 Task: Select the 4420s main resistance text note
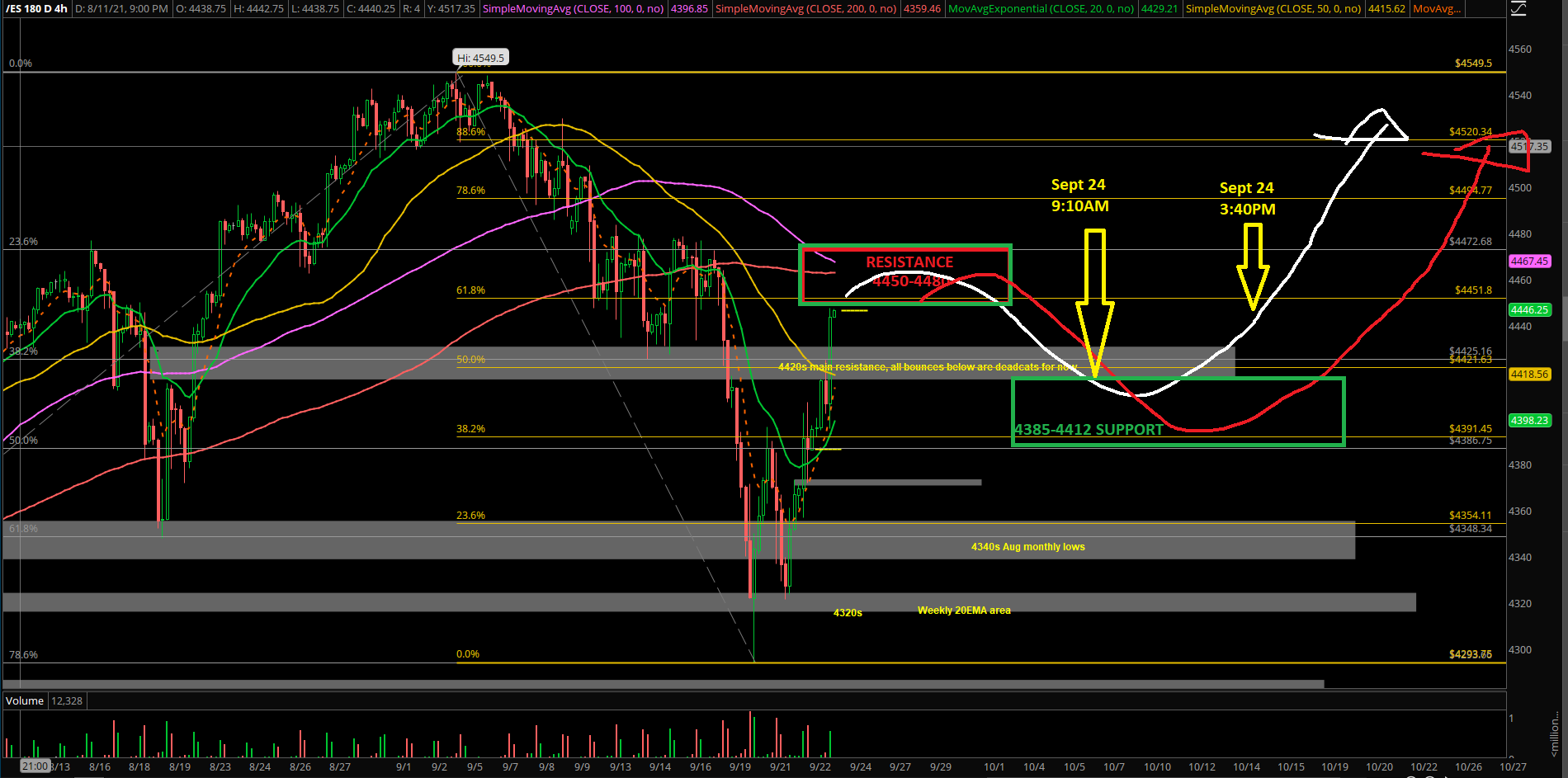point(928,367)
